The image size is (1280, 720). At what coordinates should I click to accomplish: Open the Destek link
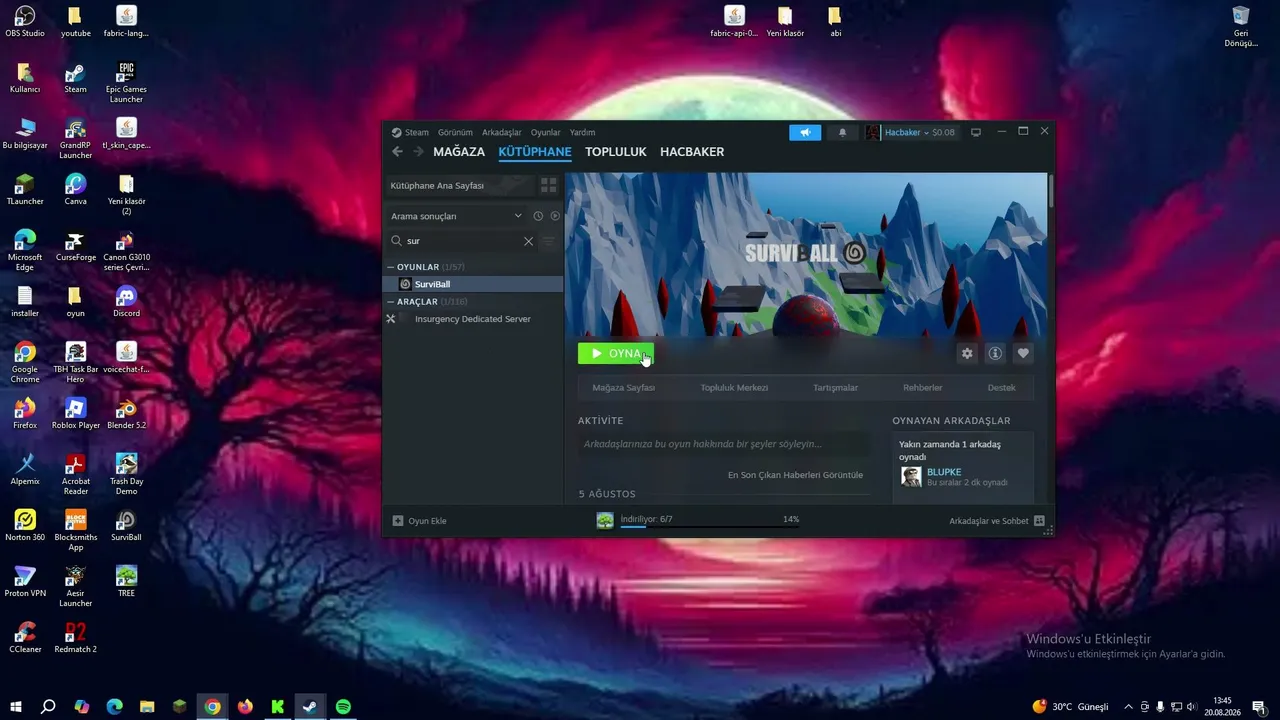(1001, 388)
